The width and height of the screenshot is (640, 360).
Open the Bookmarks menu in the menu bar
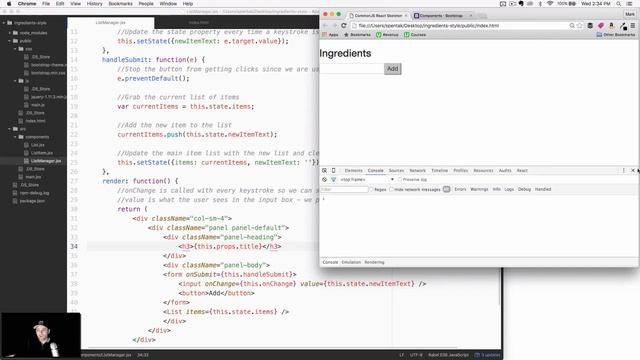point(120,4)
